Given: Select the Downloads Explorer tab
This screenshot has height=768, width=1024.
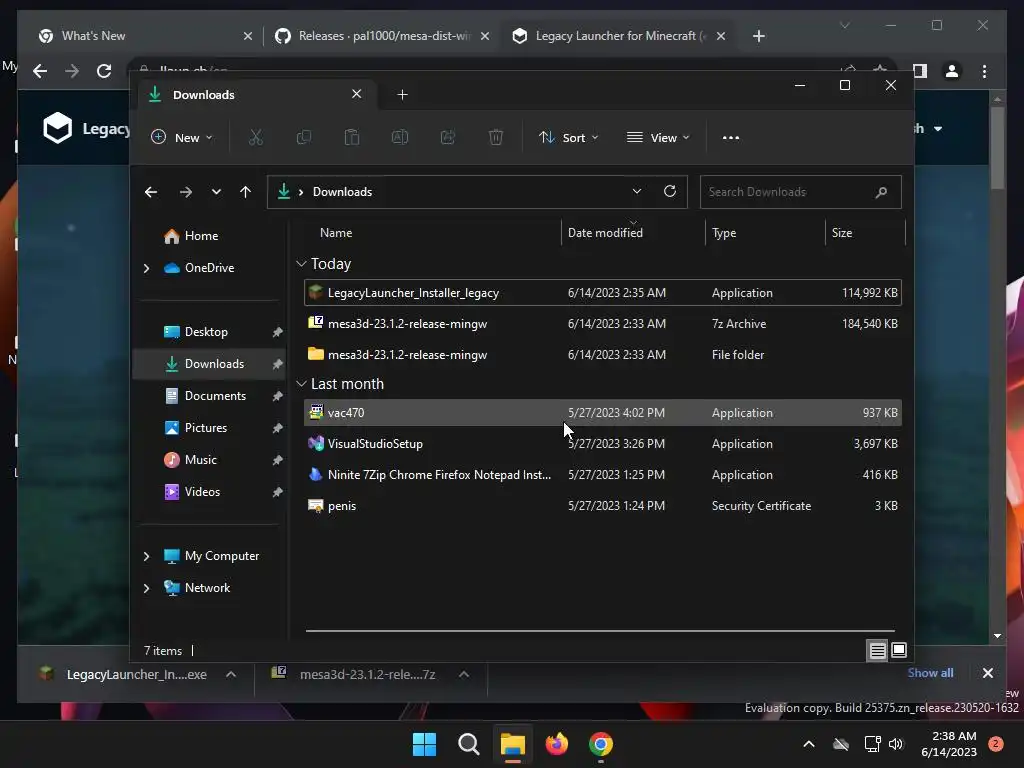Looking at the screenshot, I should 255,95.
